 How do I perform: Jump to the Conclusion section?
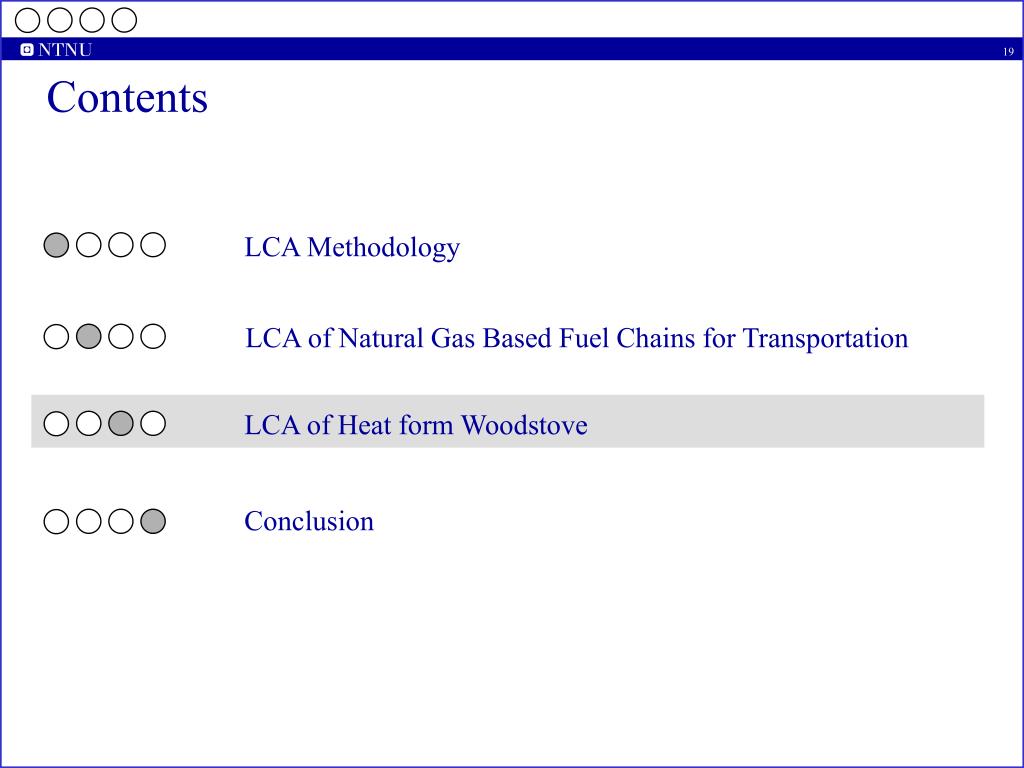[309, 521]
